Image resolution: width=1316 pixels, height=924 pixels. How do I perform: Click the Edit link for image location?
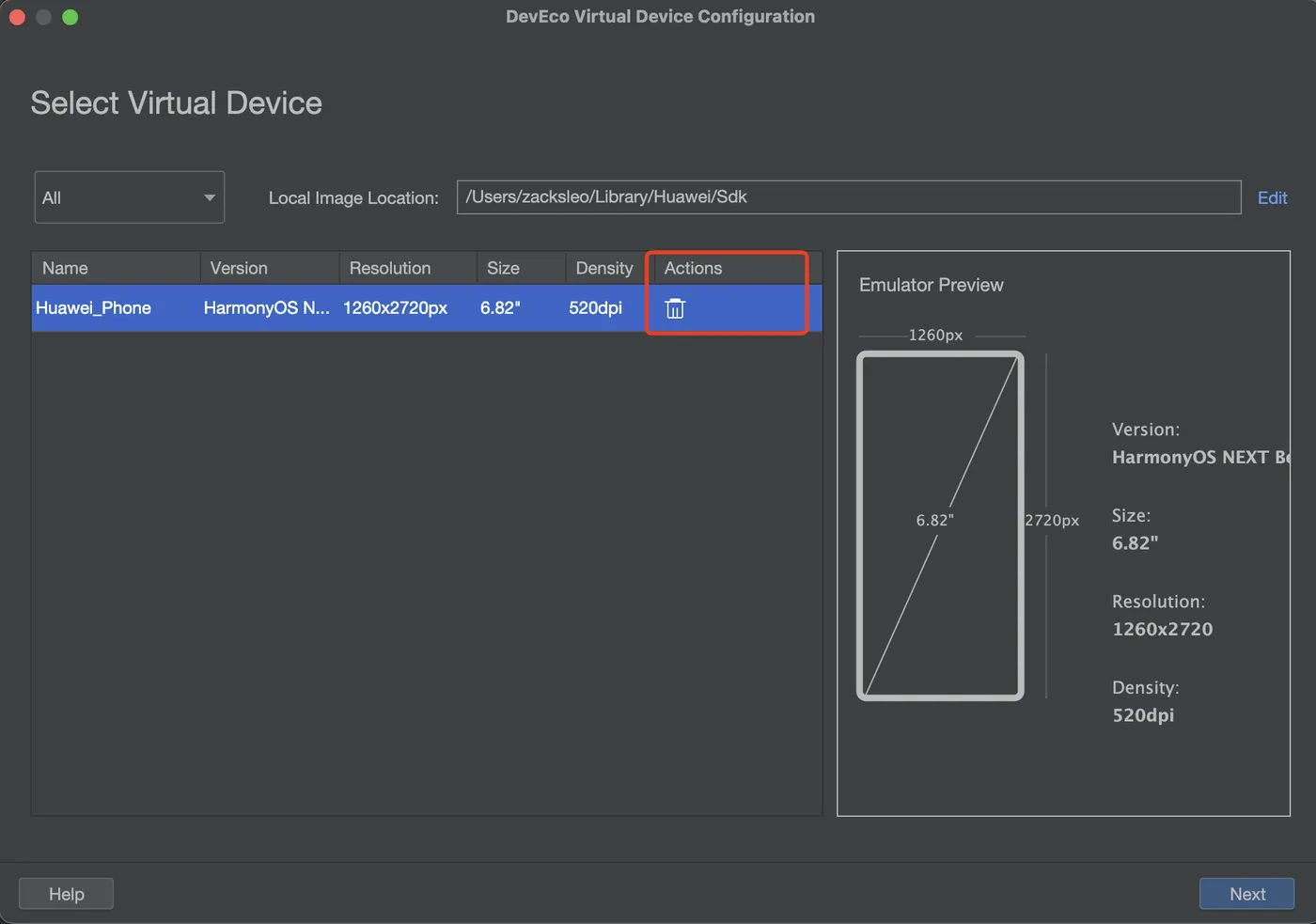click(1272, 197)
